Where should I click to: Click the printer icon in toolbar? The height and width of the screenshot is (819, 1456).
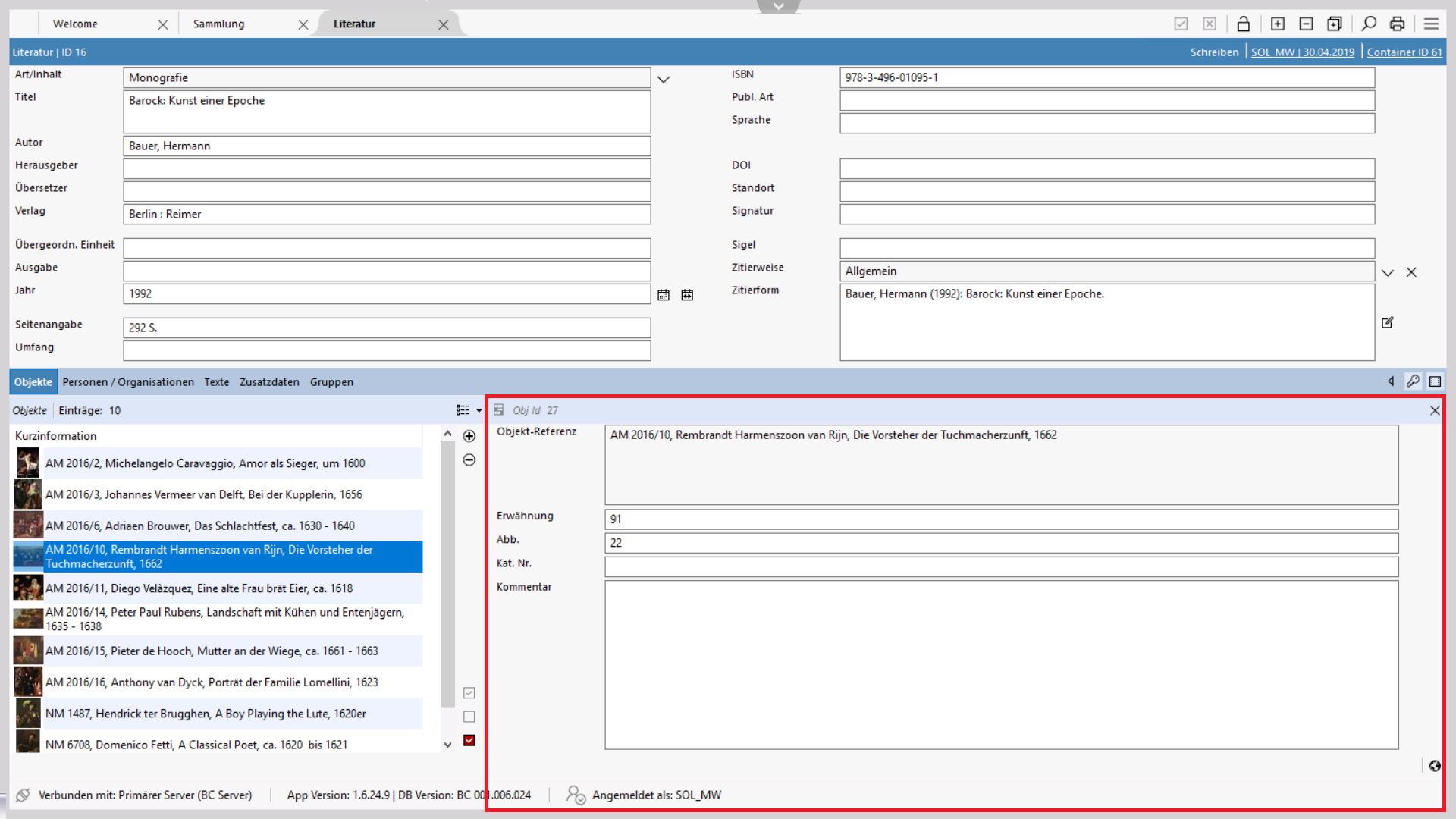pyautogui.click(x=1397, y=24)
